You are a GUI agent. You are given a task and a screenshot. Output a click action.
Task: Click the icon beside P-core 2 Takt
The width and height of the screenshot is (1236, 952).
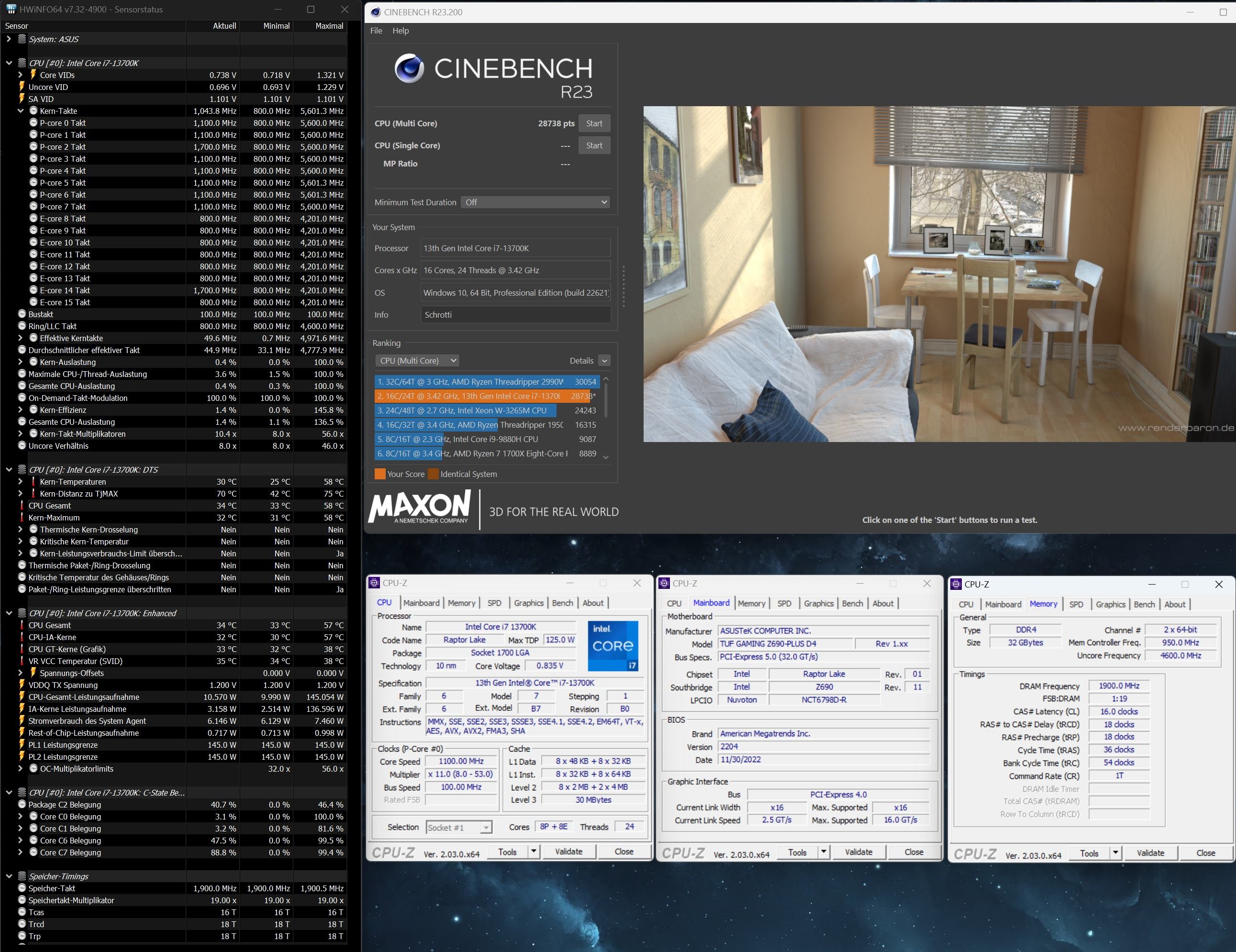pyautogui.click(x=33, y=146)
